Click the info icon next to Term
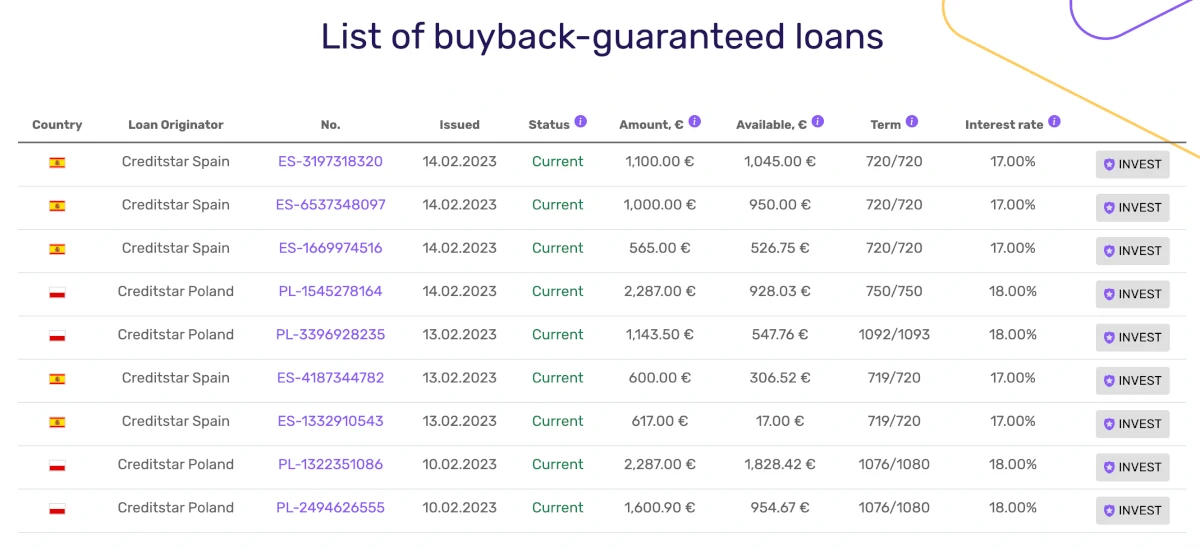The width and height of the screenshot is (1200, 549). (912, 122)
